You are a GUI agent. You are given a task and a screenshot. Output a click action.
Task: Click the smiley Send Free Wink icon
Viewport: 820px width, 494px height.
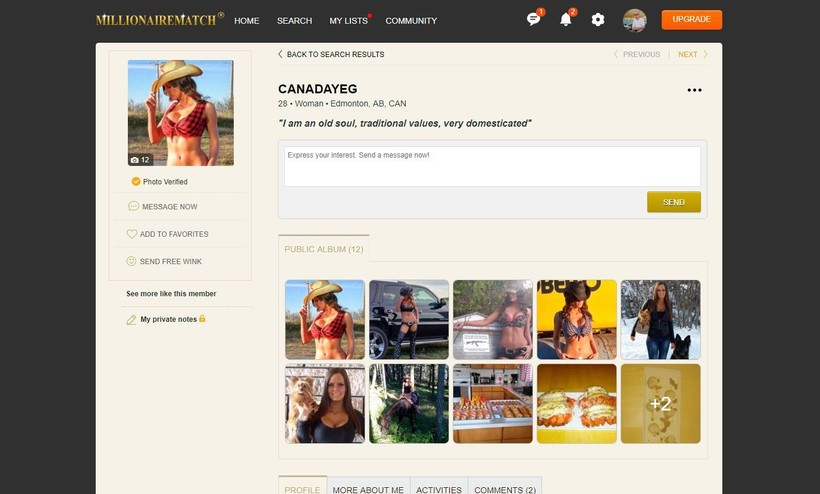pyautogui.click(x=132, y=261)
